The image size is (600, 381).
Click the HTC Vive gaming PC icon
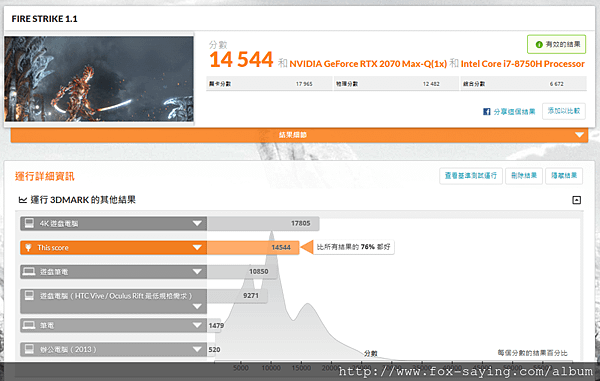tap(29, 295)
